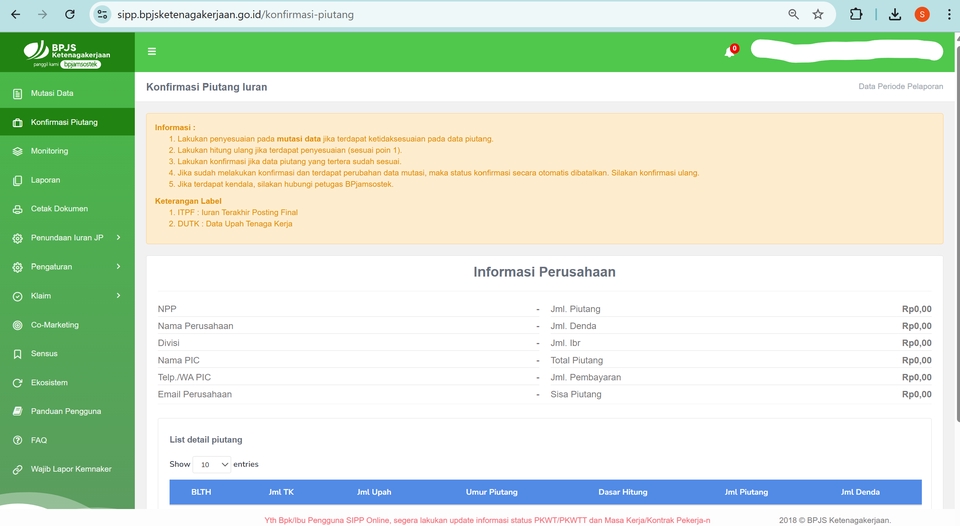Click the Laporan document icon

pos(18,181)
